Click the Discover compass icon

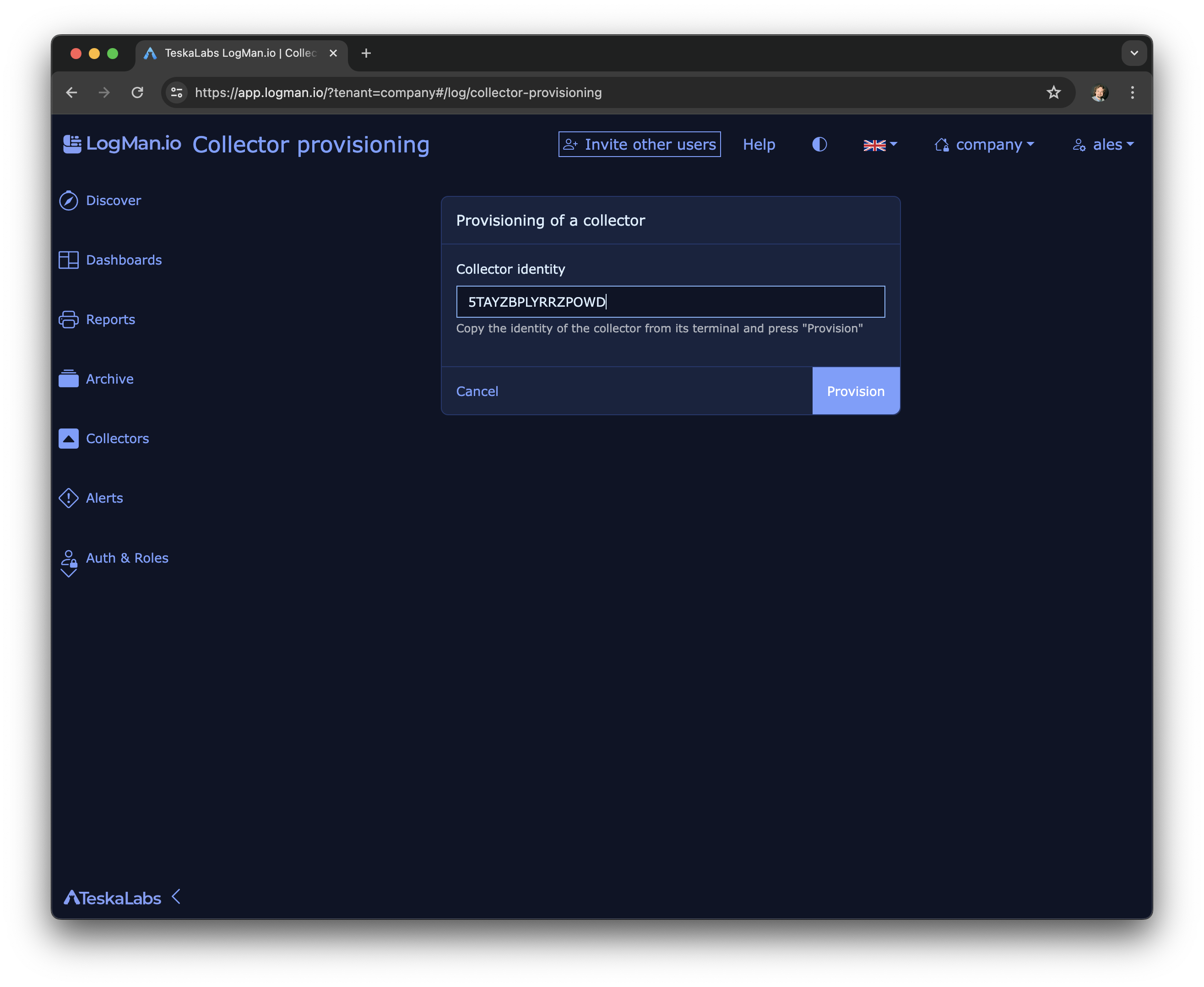pyautogui.click(x=68, y=201)
